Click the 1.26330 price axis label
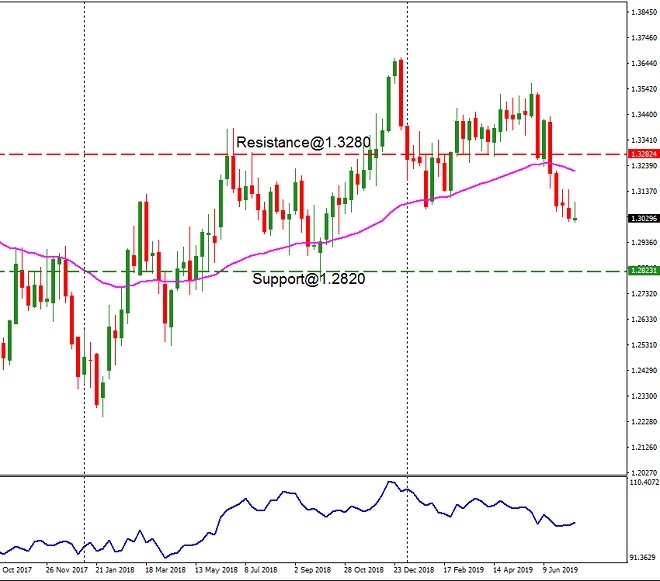Image resolution: width=660 pixels, height=581 pixels. point(644,320)
